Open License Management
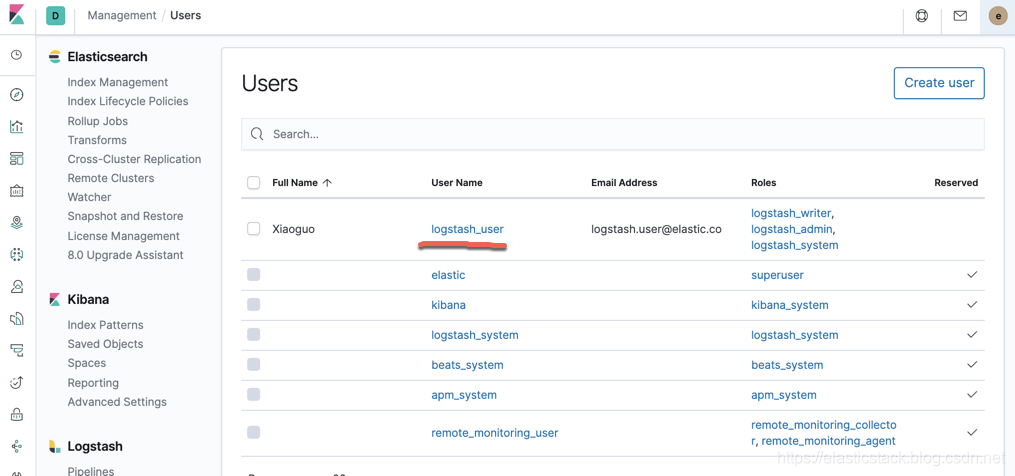1015x476 pixels. tap(124, 236)
